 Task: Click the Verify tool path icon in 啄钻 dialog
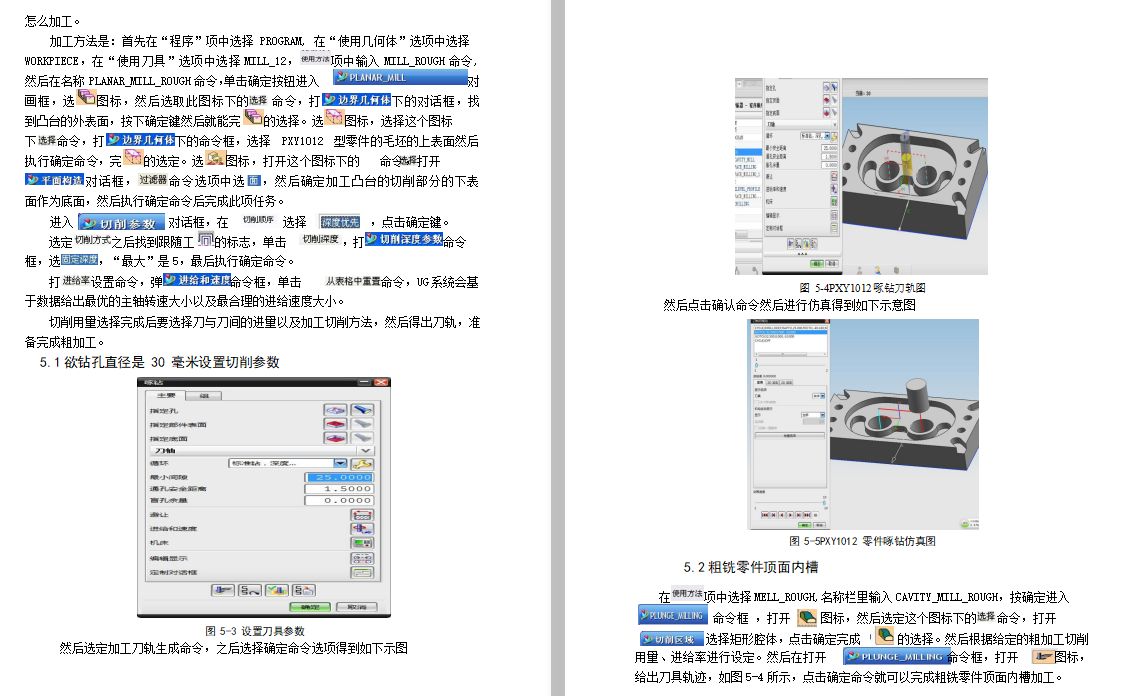(277, 591)
